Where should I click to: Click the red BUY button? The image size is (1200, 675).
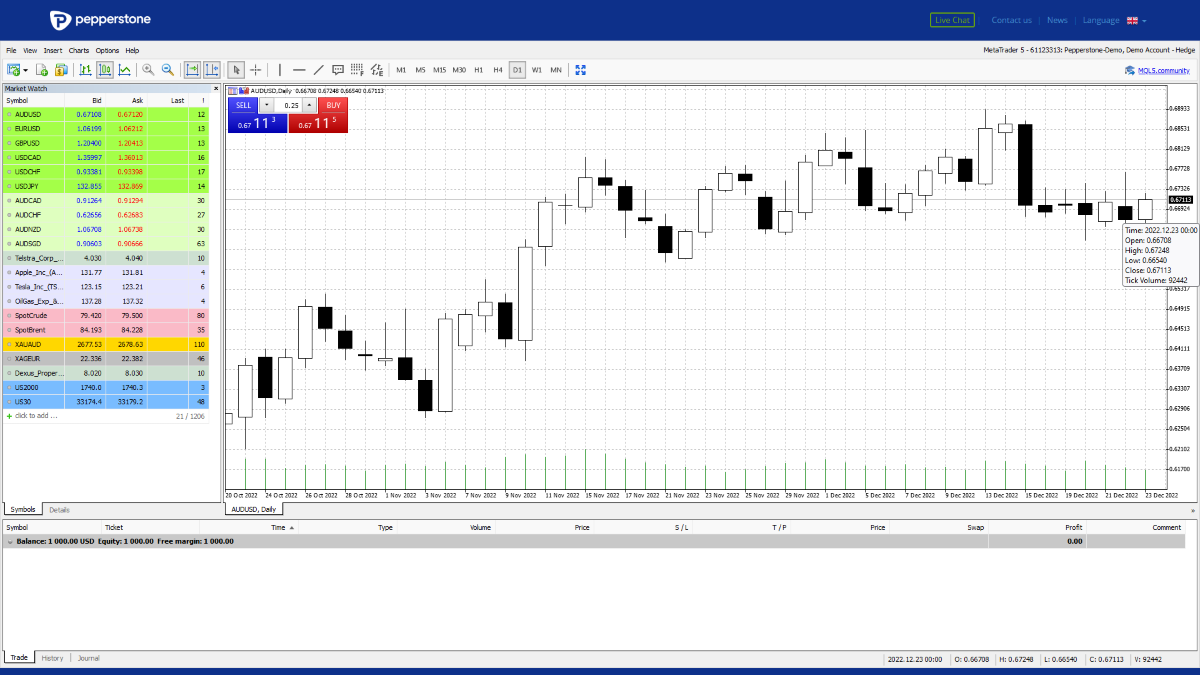333,105
